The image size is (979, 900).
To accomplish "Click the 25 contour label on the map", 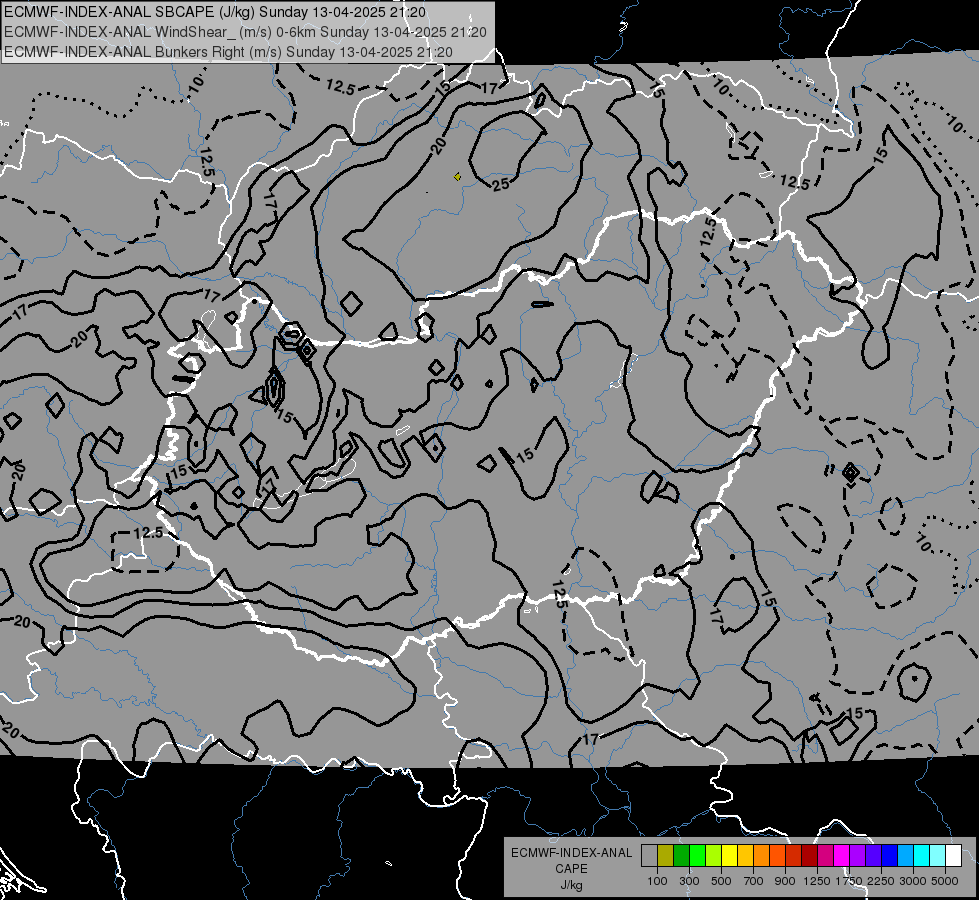I will tap(501, 184).
